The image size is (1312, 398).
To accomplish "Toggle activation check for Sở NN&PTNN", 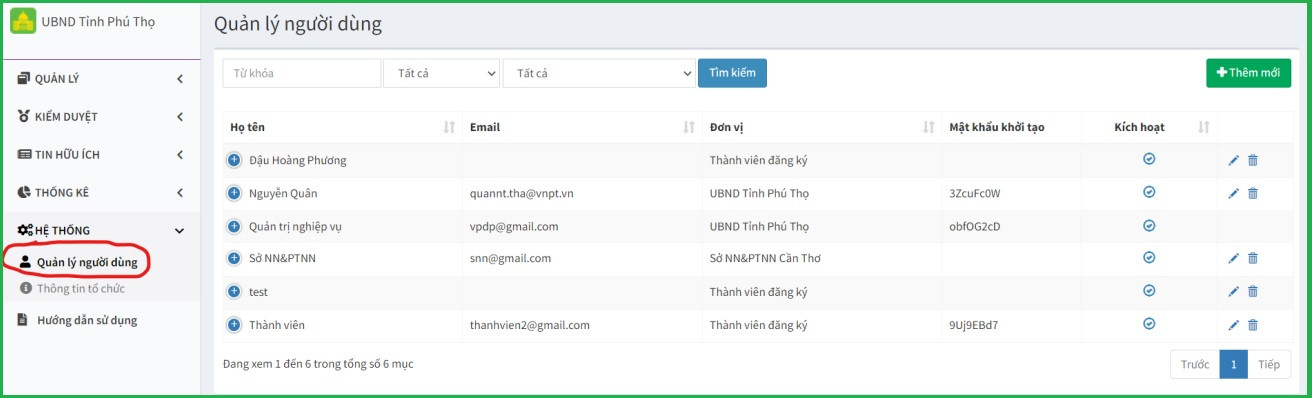I will (x=1149, y=258).
